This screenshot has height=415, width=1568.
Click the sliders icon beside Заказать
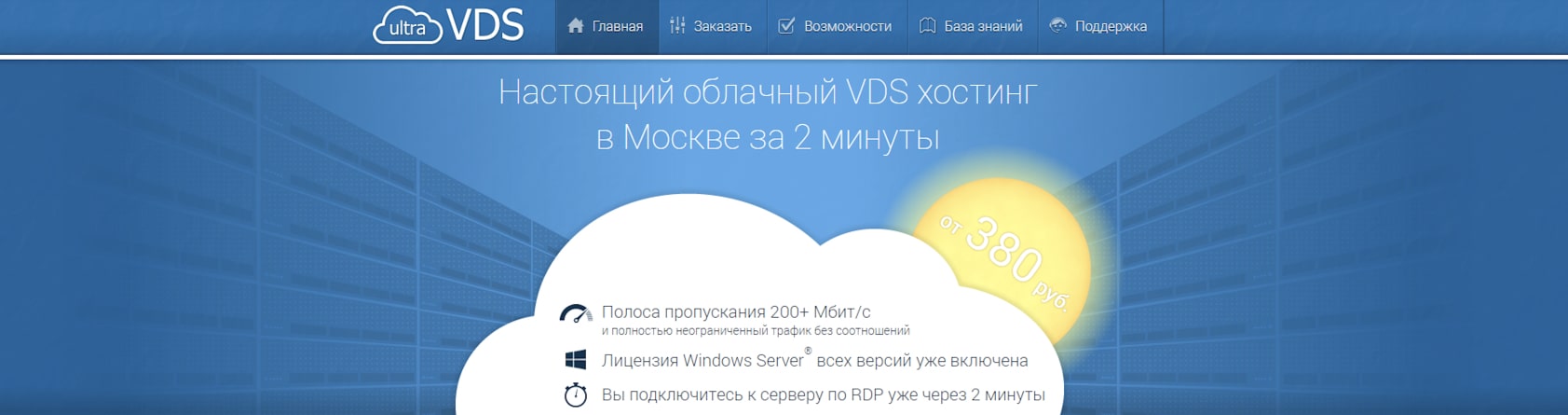[677, 26]
